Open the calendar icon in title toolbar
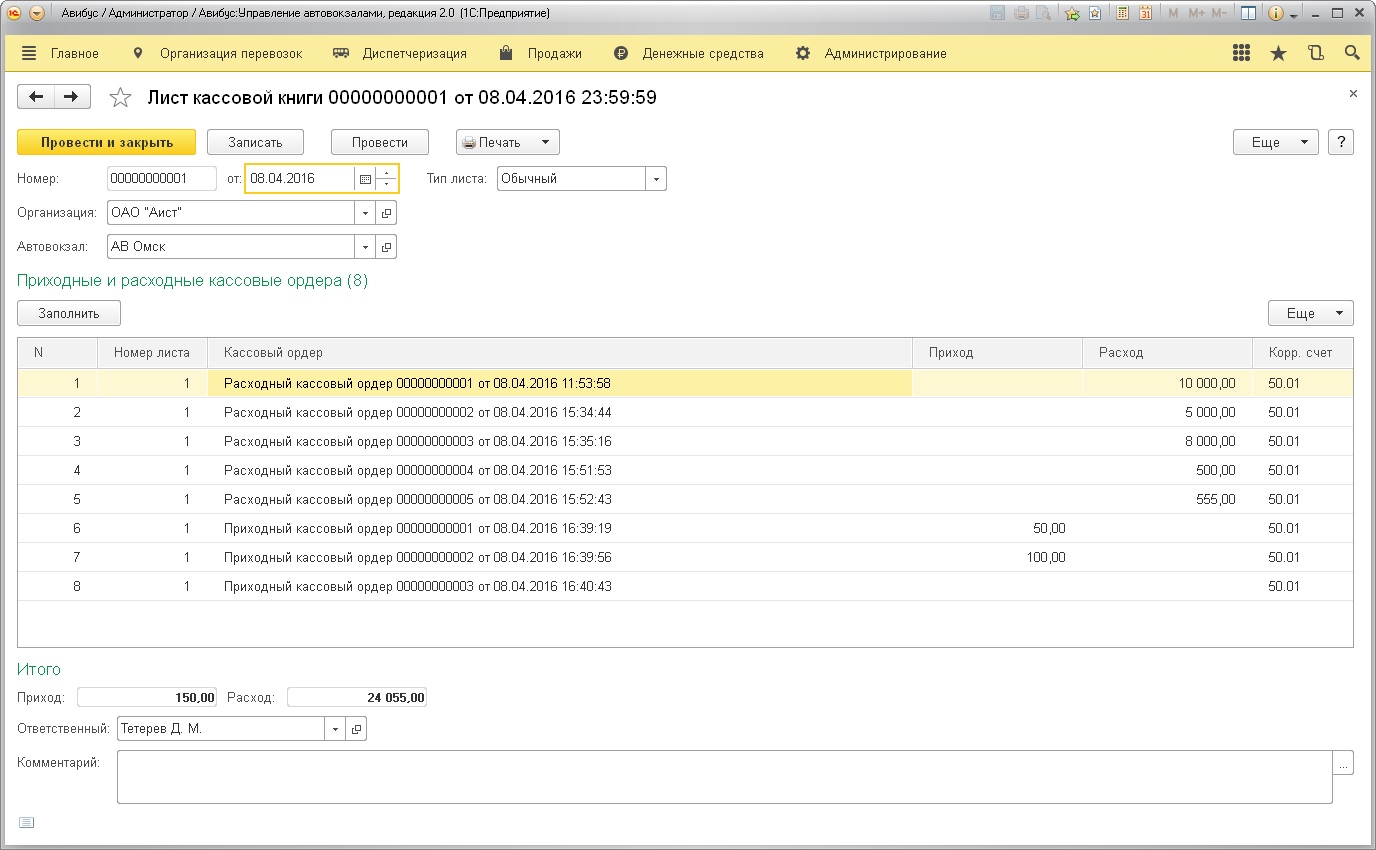 pyautogui.click(x=1145, y=14)
